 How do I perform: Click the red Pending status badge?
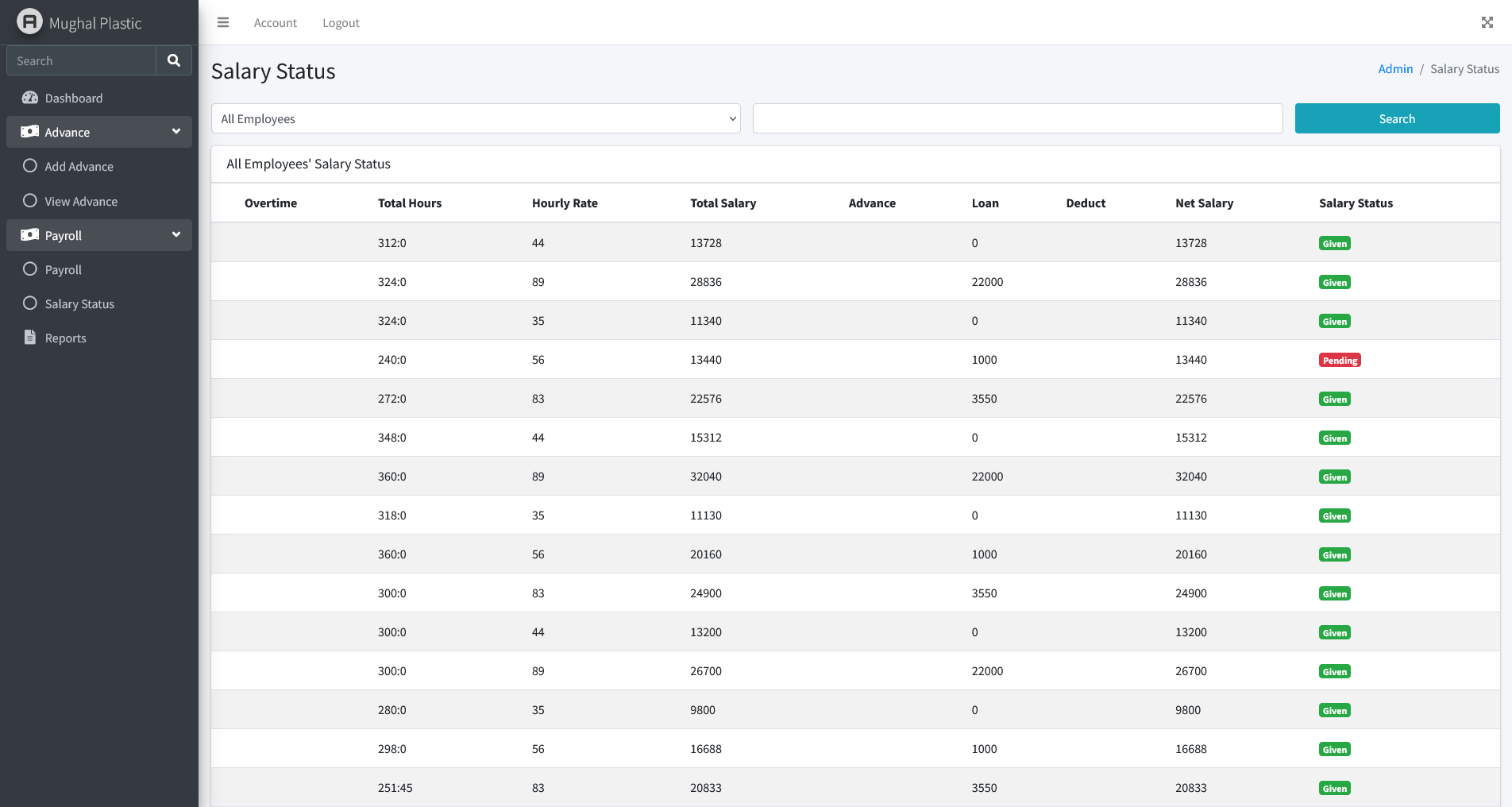pyautogui.click(x=1340, y=361)
